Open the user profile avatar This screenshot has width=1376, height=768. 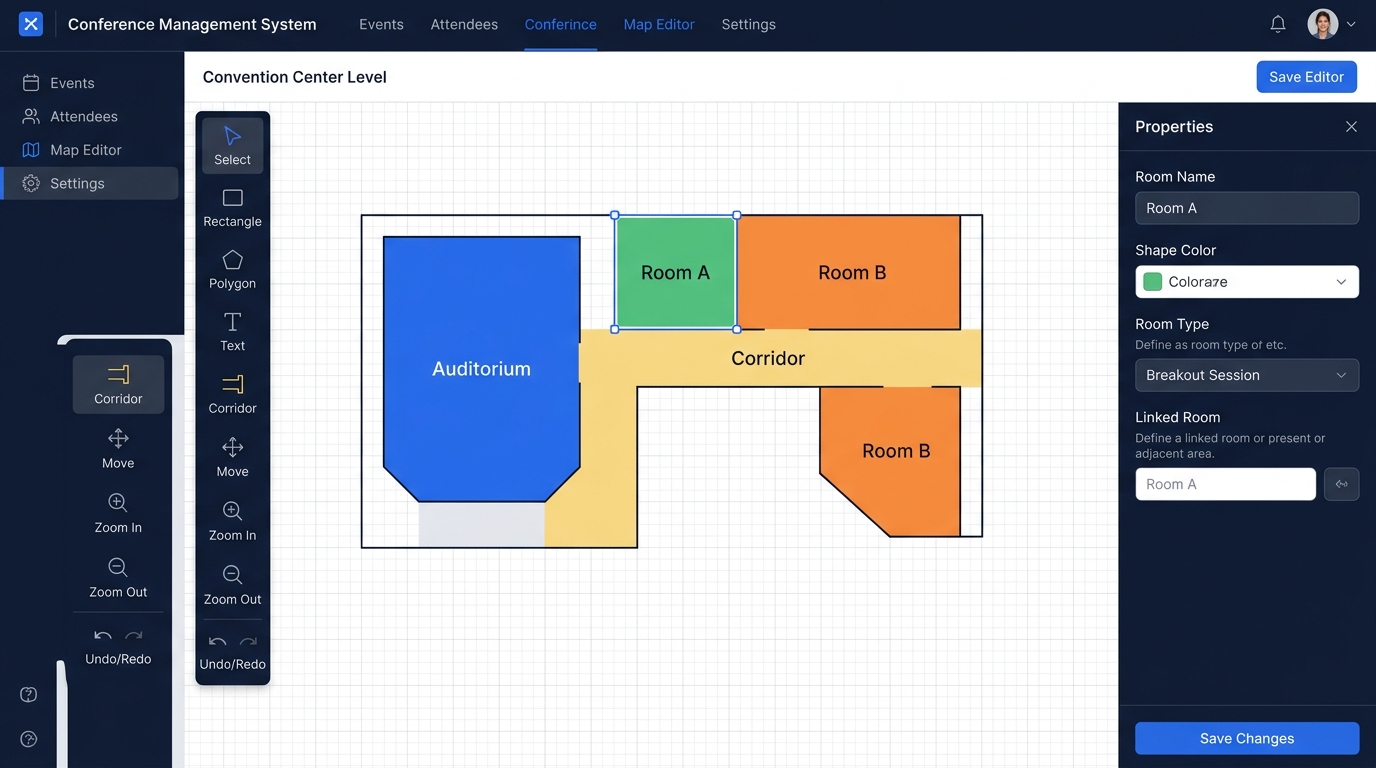1322,24
